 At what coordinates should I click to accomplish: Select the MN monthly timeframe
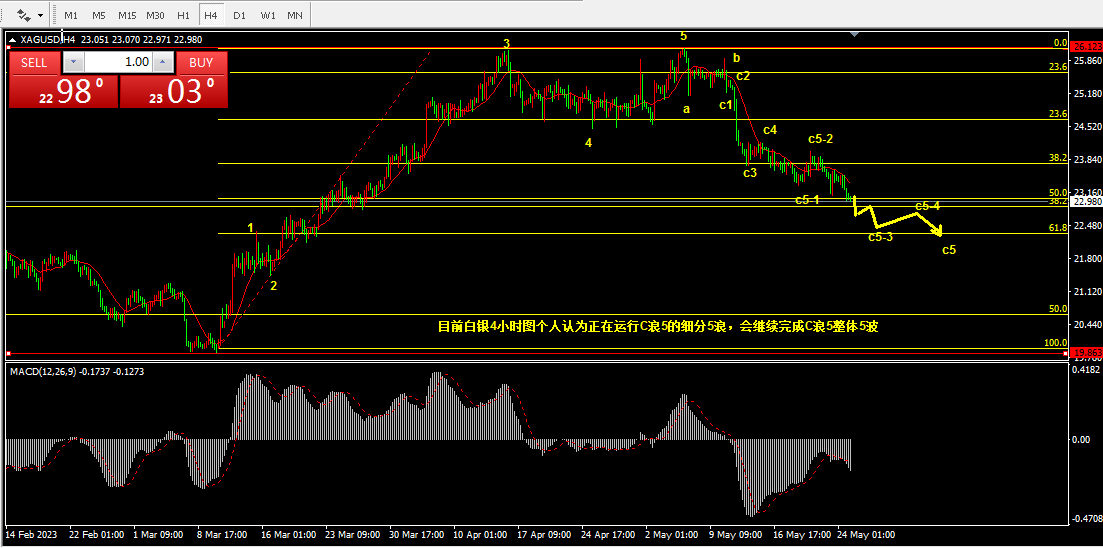pyautogui.click(x=295, y=15)
